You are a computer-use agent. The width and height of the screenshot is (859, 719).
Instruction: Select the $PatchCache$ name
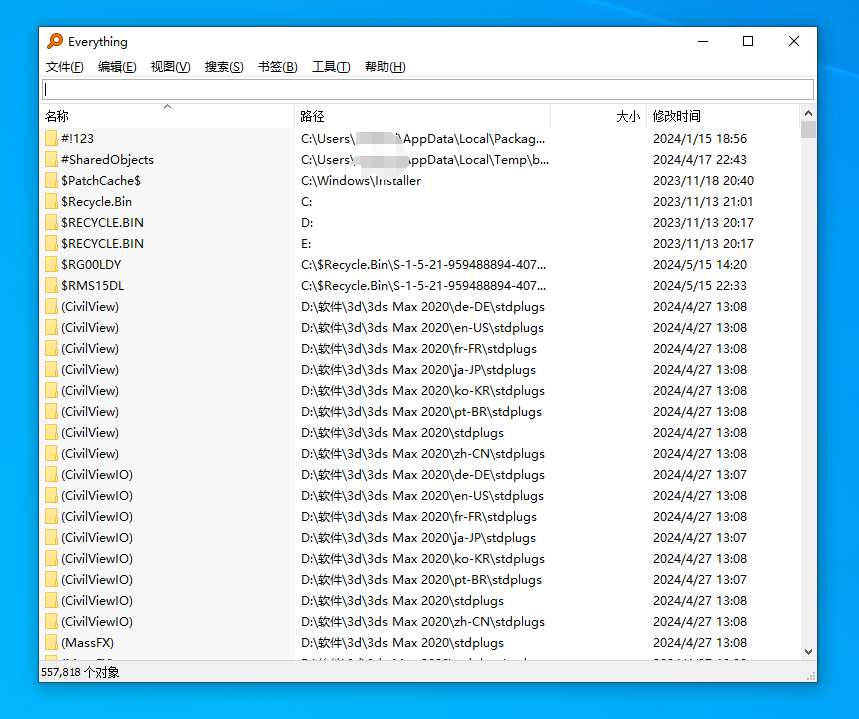(x=101, y=181)
